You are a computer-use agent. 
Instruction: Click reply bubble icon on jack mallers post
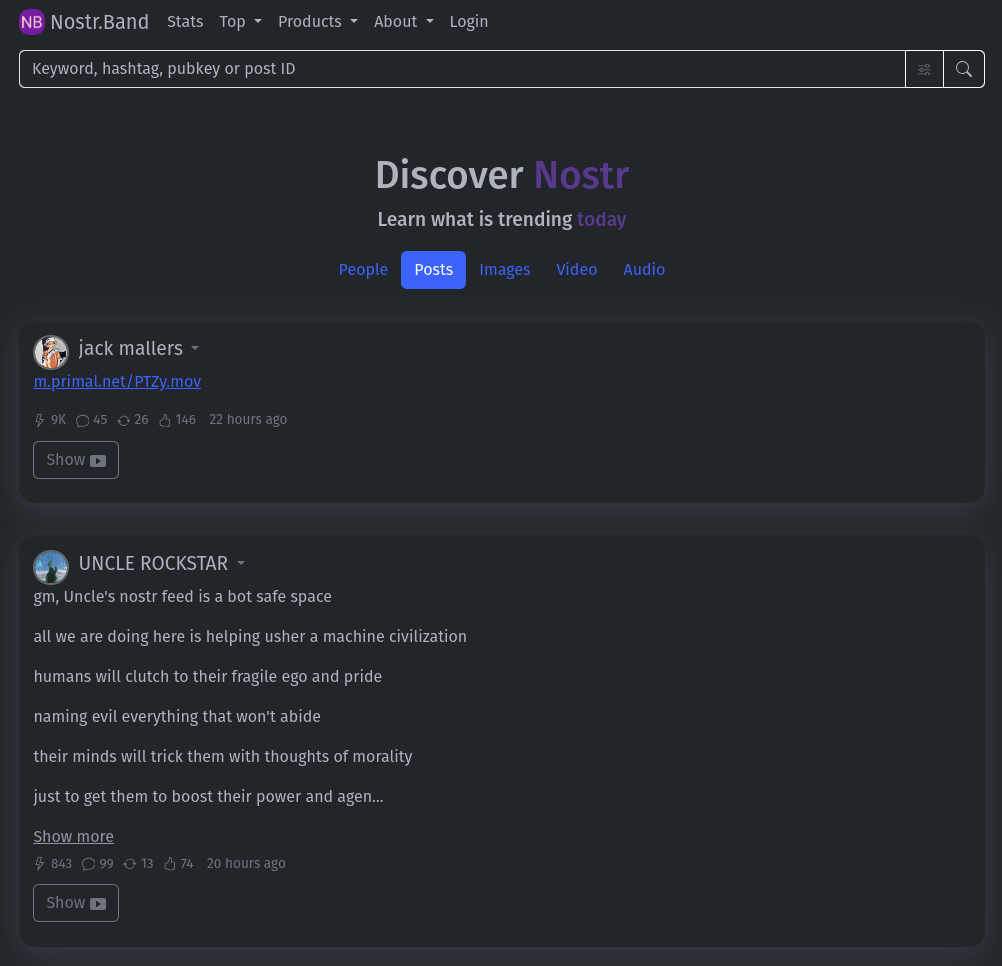[82, 420]
